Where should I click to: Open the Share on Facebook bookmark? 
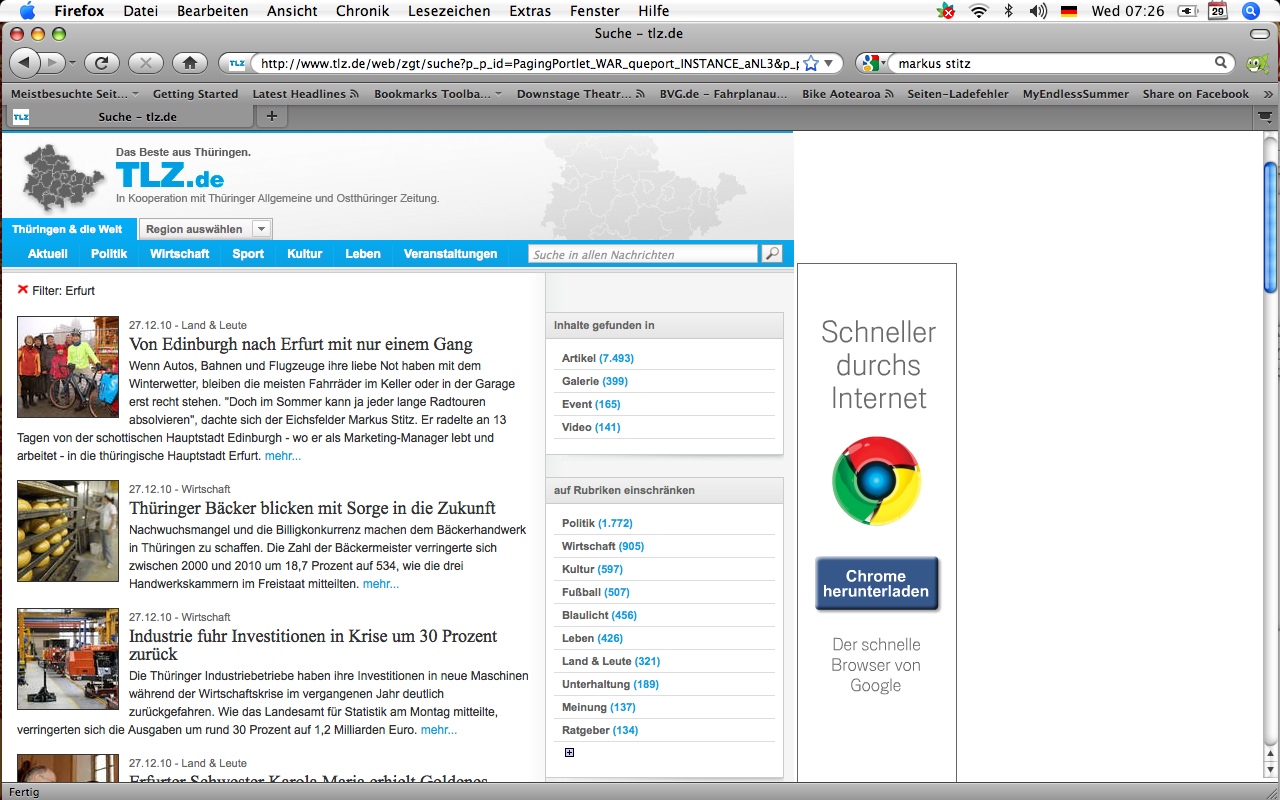pyautogui.click(x=1196, y=94)
